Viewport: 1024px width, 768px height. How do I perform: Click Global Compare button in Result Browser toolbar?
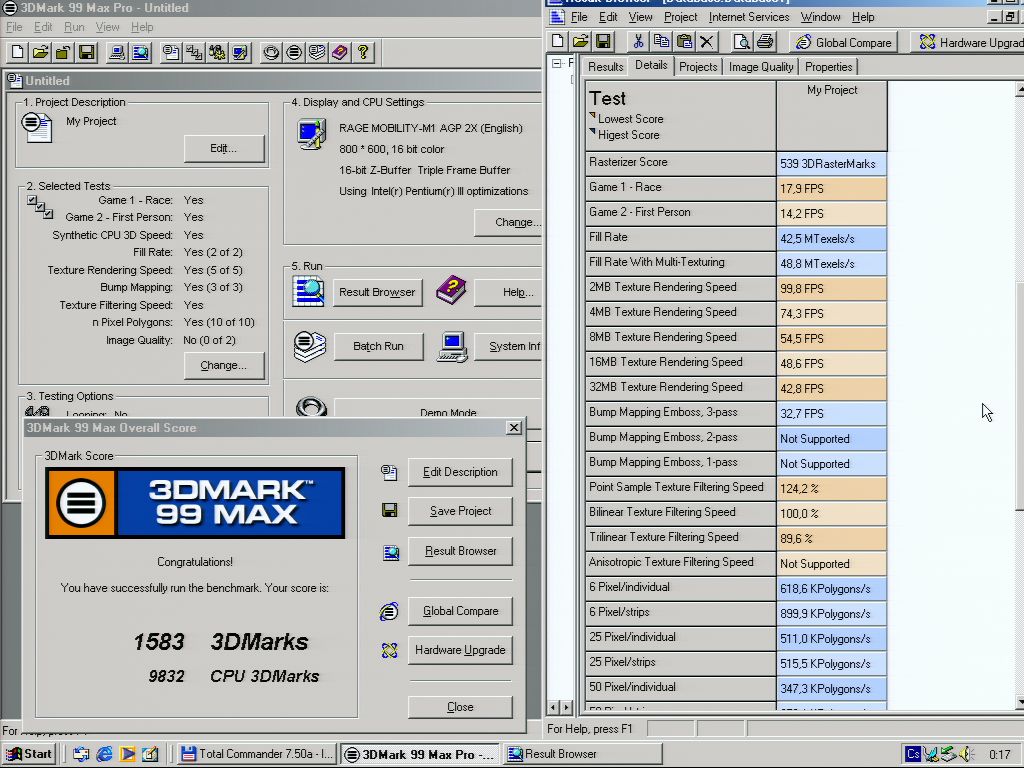coord(843,42)
